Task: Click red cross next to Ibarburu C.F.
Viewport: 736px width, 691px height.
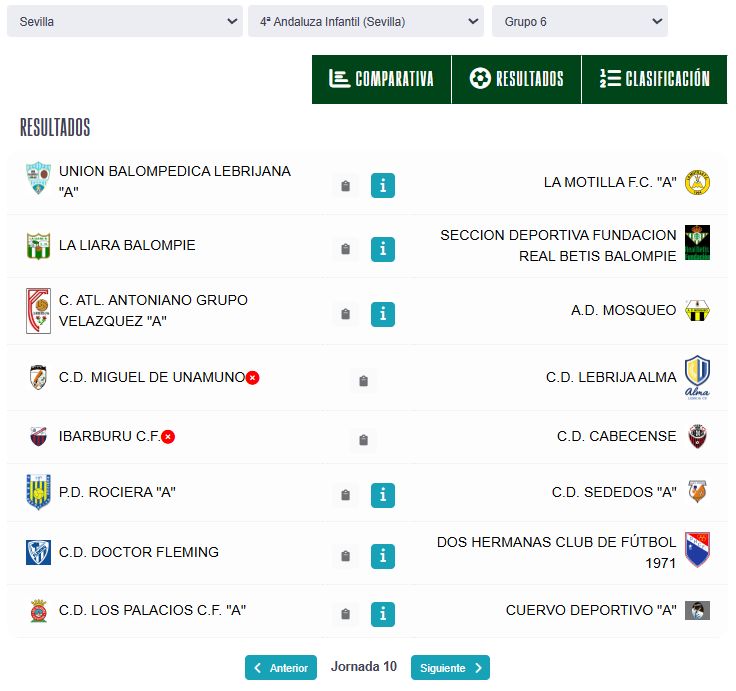Action: point(168,437)
